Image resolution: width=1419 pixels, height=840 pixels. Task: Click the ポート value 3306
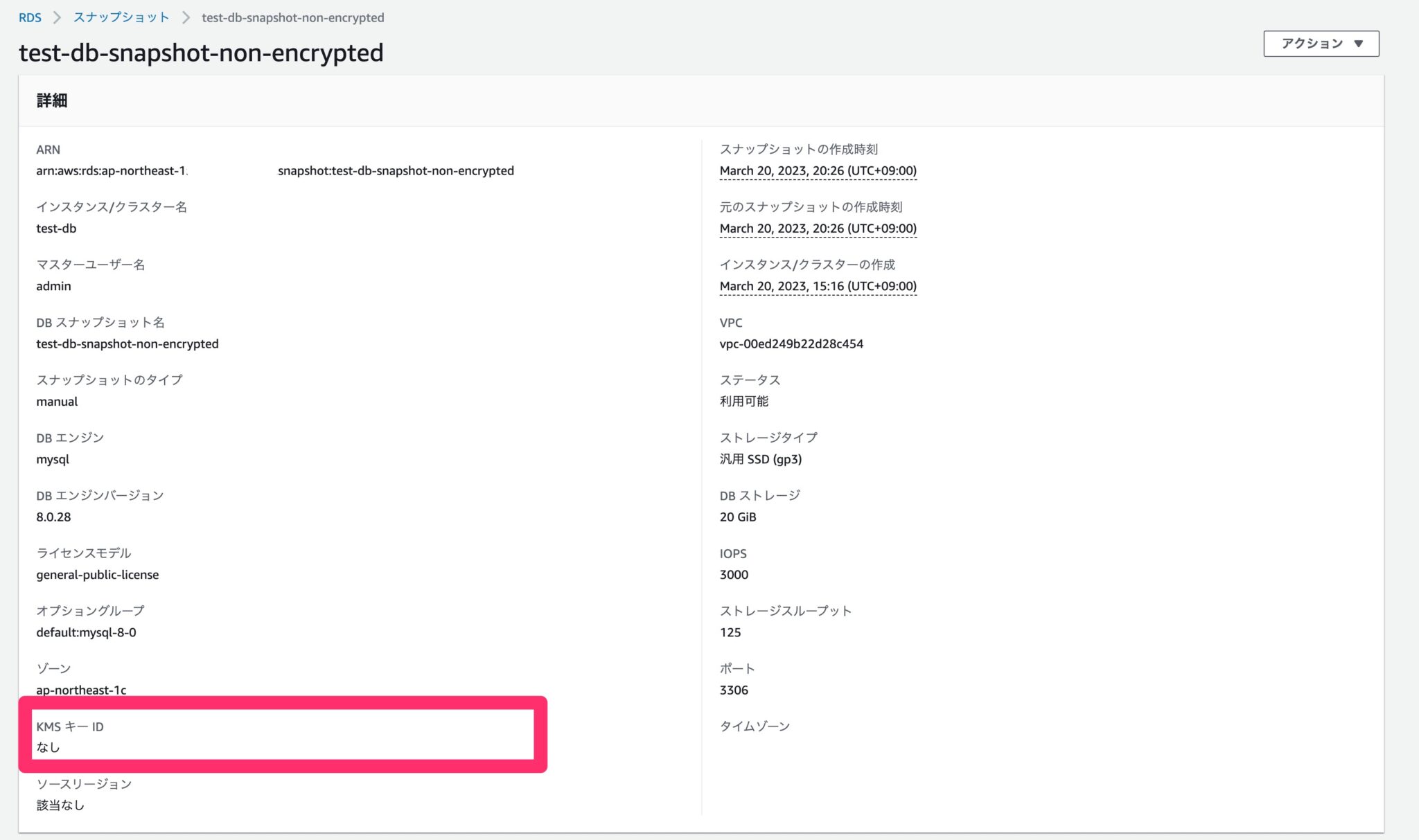click(x=733, y=690)
